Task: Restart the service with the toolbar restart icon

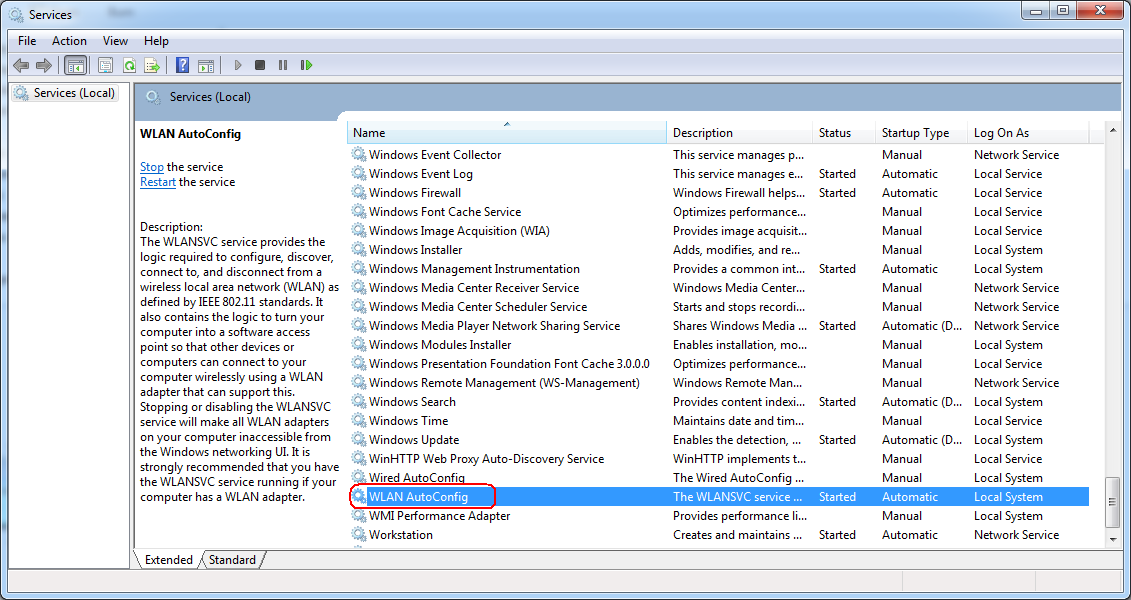Action: (x=307, y=66)
